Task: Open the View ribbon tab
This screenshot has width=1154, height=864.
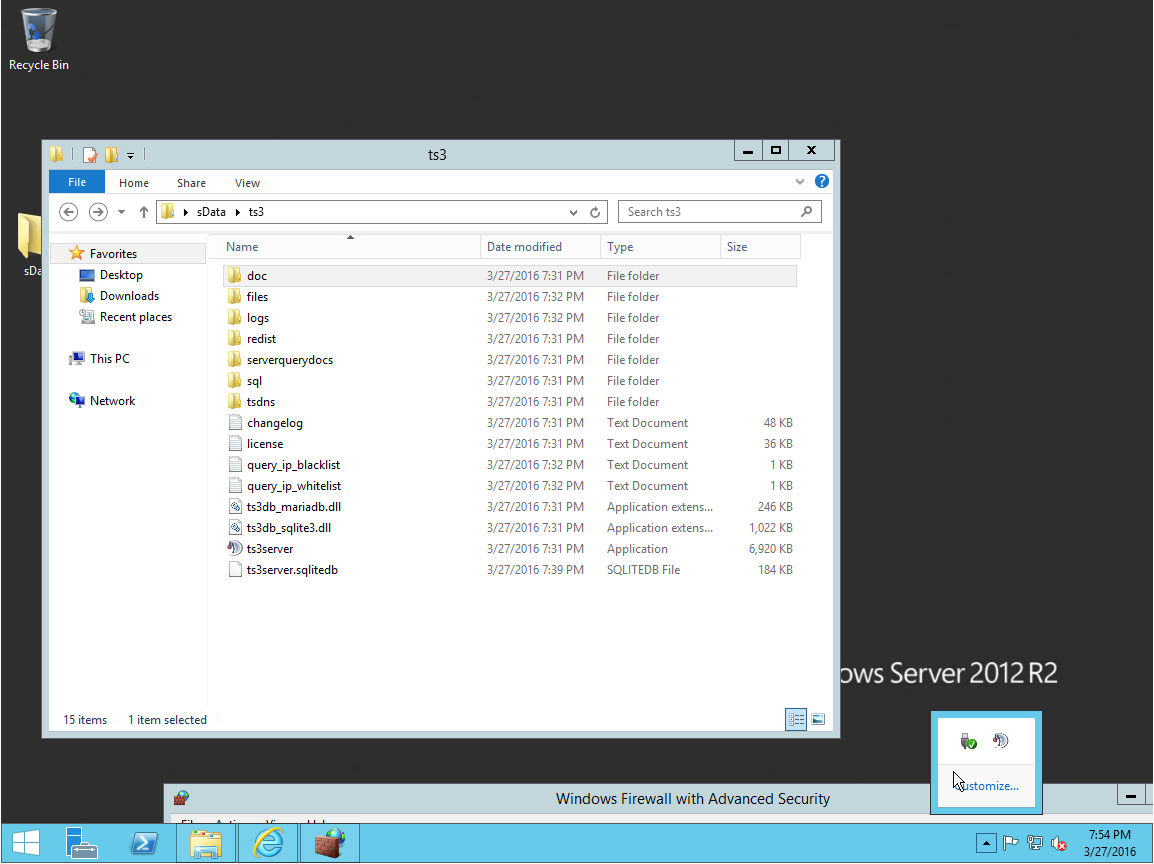Action: (247, 183)
